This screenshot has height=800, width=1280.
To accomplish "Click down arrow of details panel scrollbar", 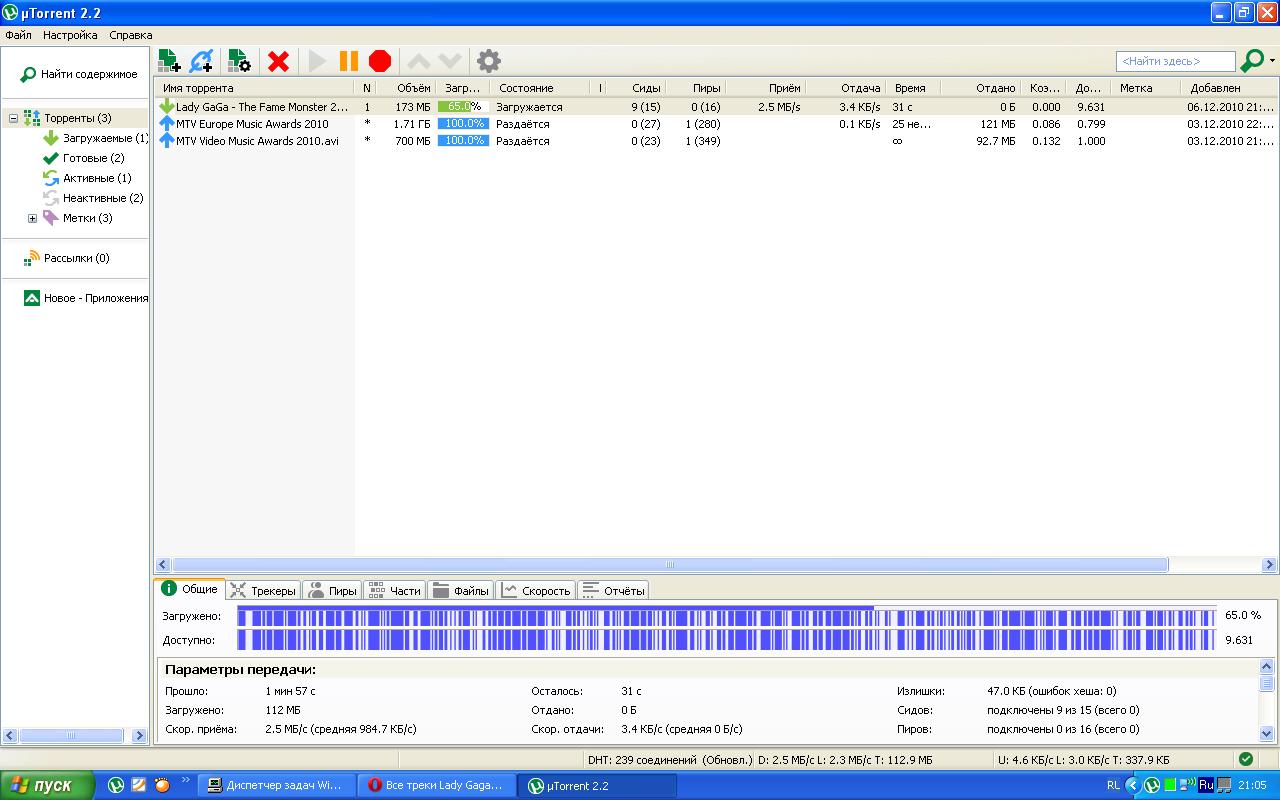I will (x=1268, y=733).
